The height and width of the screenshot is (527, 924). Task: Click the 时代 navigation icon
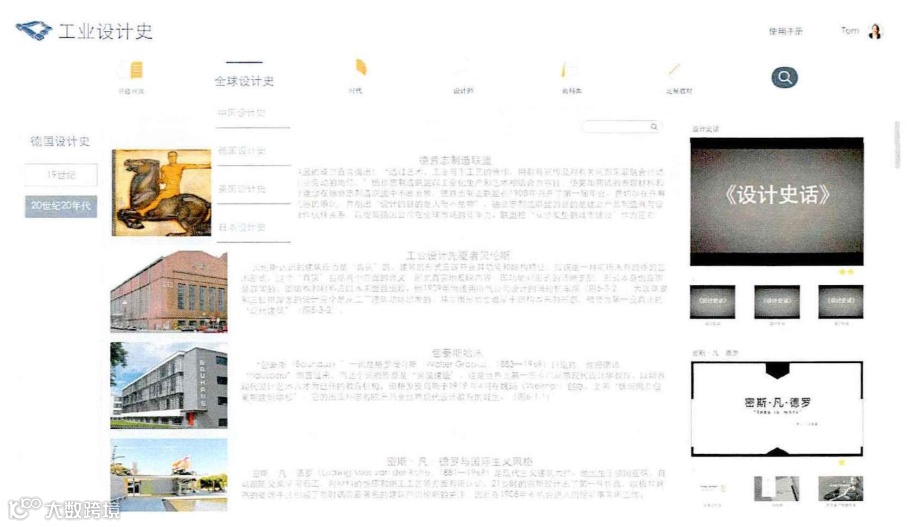click(x=361, y=68)
